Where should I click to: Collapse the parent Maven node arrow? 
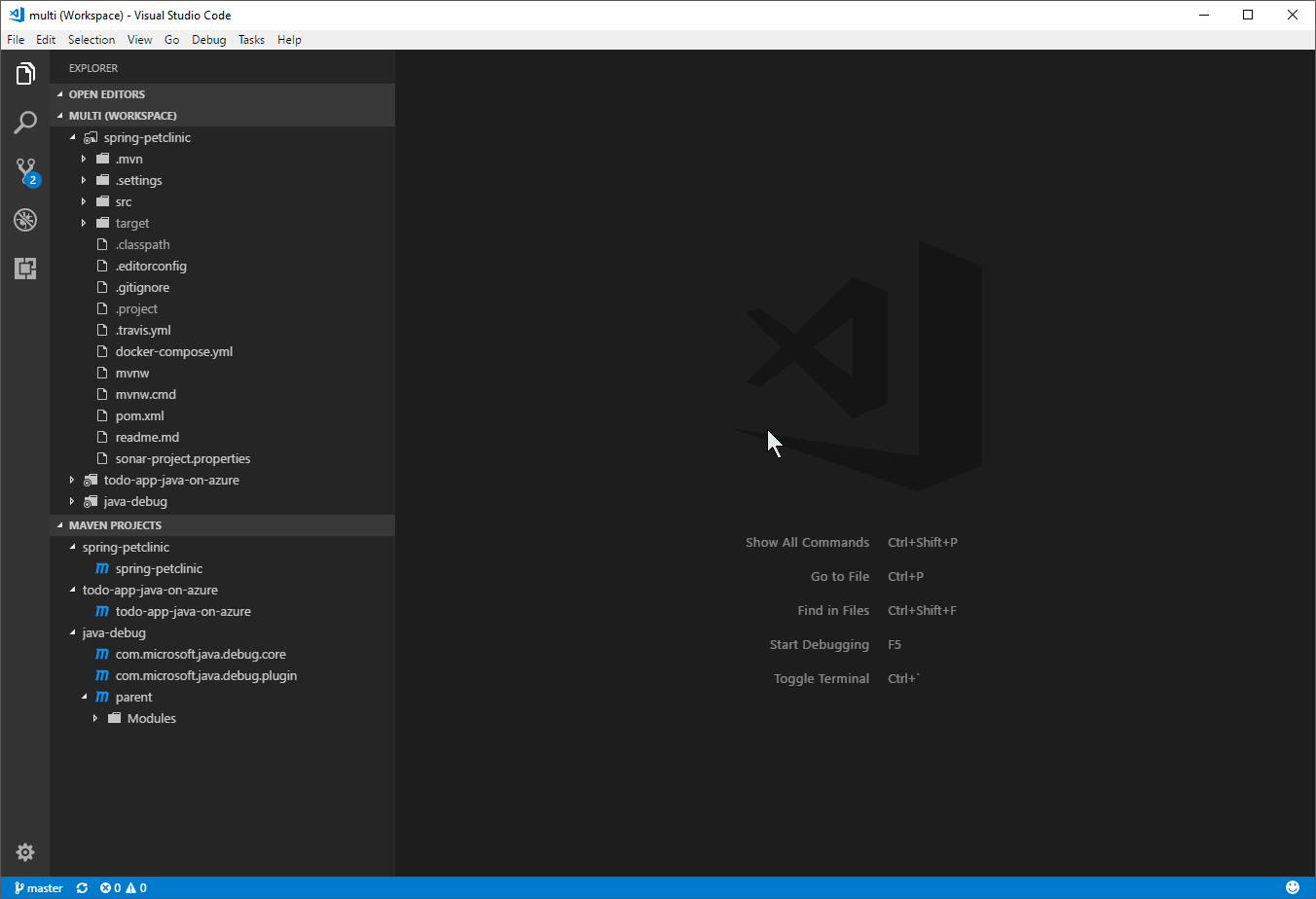click(x=84, y=697)
